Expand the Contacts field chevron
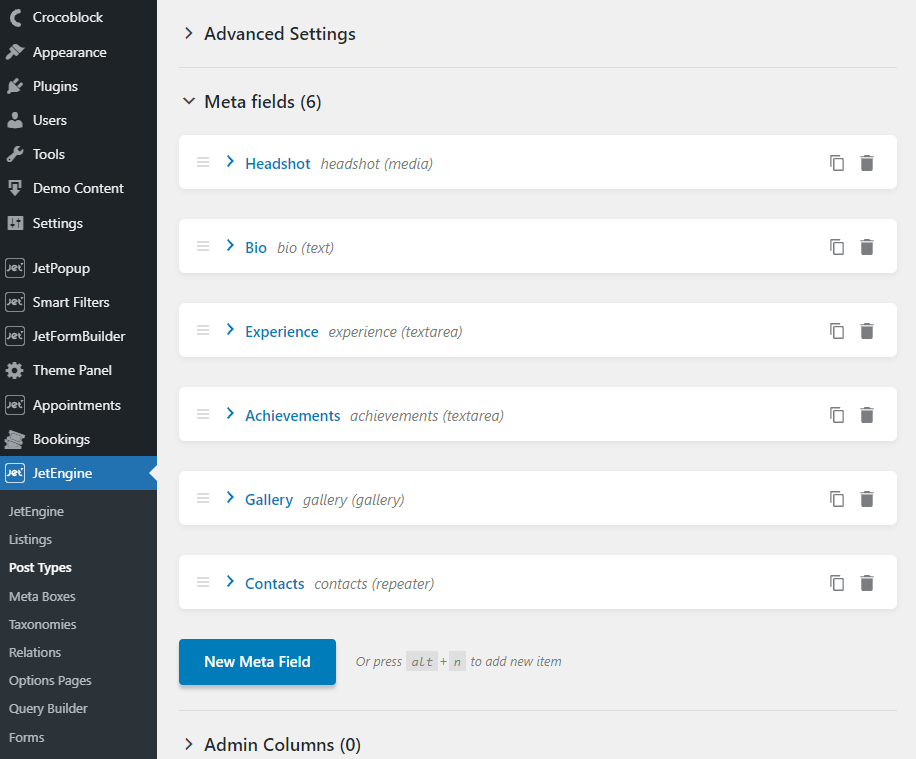Screen dimensions: 916x759 click(x=230, y=581)
